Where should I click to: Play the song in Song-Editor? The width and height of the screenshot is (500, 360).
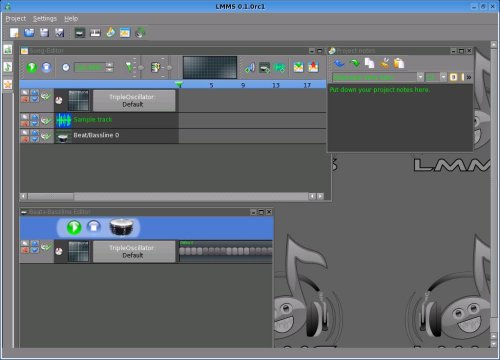pyautogui.click(x=32, y=67)
